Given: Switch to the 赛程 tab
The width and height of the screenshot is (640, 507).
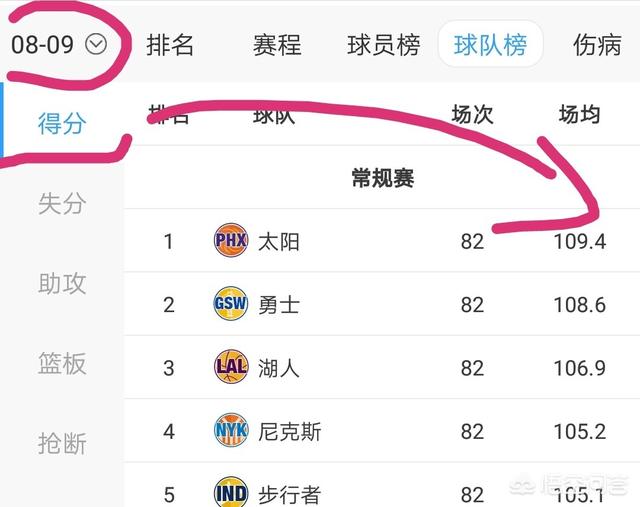Looking at the screenshot, I should 277,44.
